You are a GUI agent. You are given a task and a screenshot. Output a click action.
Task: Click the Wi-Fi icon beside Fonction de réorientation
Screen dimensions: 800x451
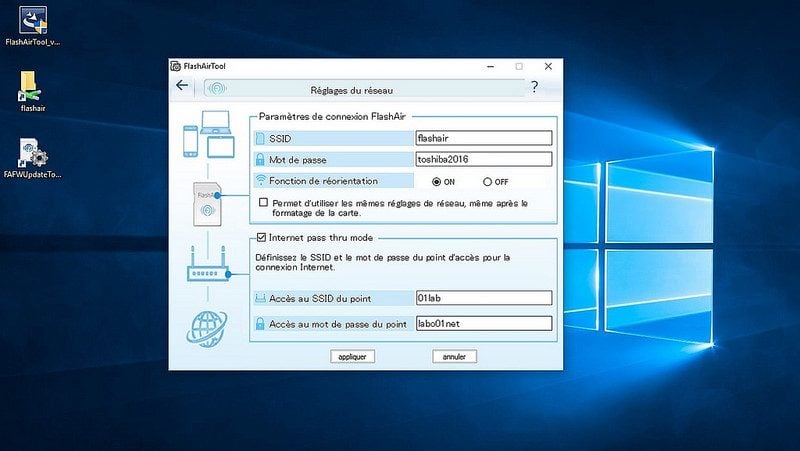click(261, 180)
